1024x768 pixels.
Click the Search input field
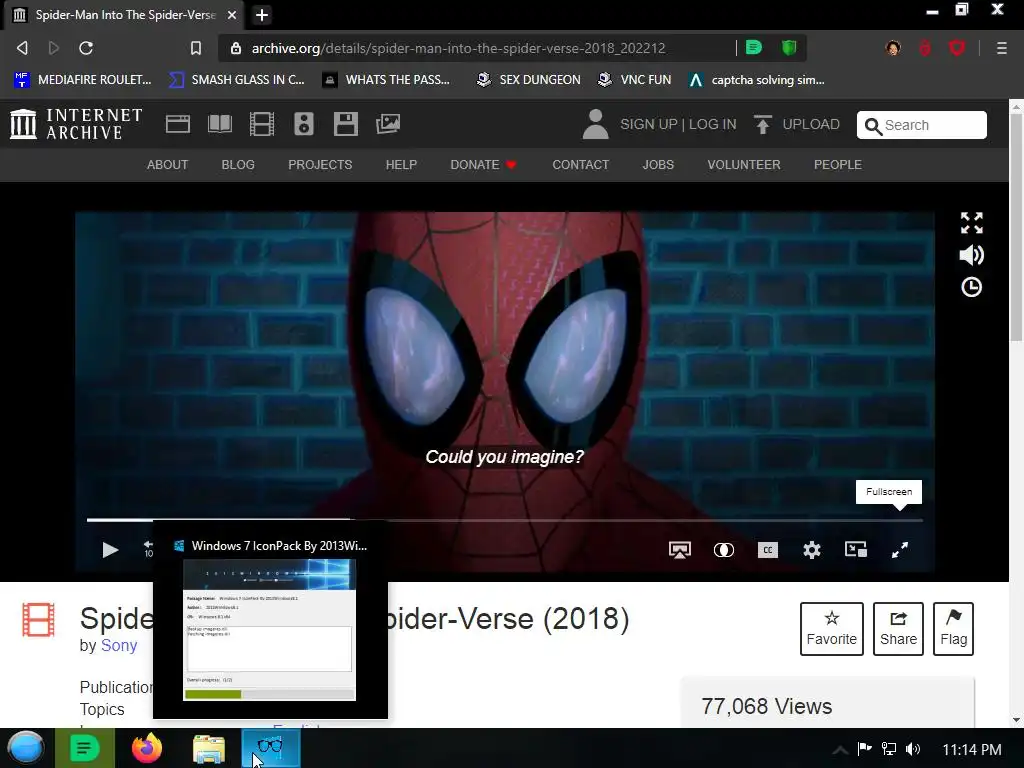(921, 125)
